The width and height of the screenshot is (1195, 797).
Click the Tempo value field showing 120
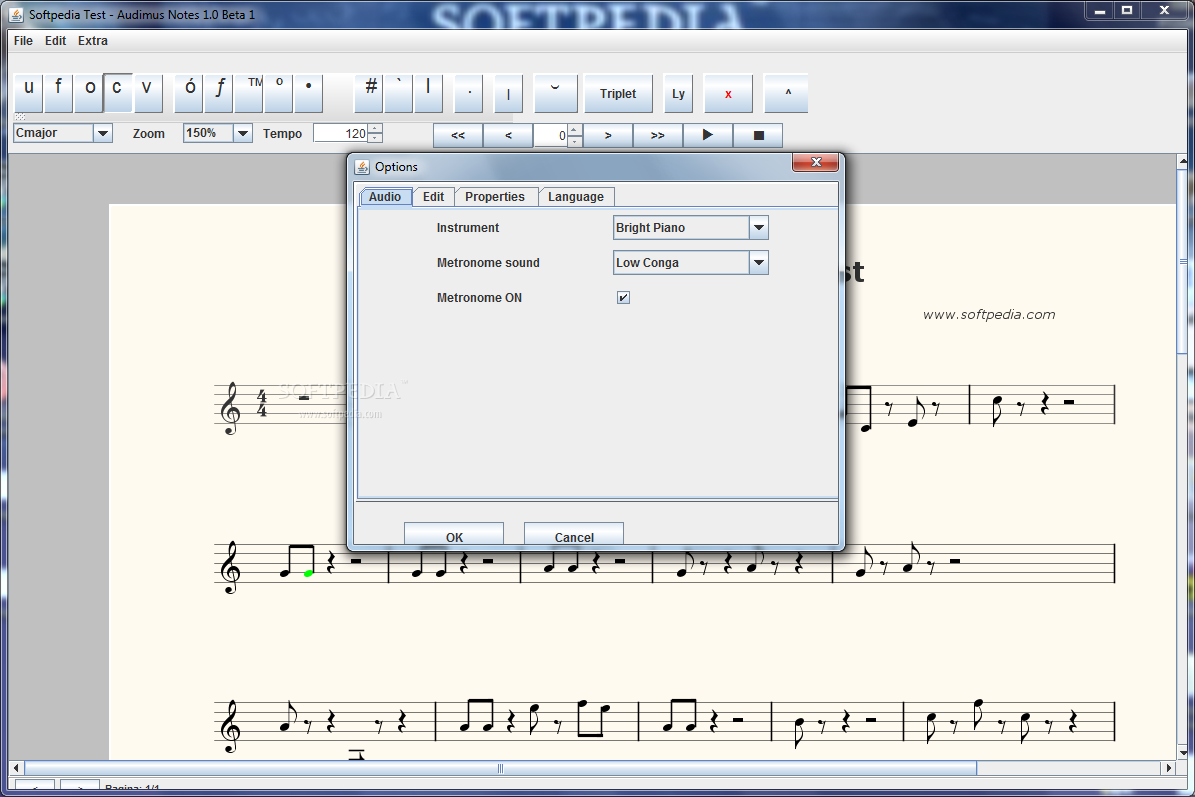click(341, 133)
